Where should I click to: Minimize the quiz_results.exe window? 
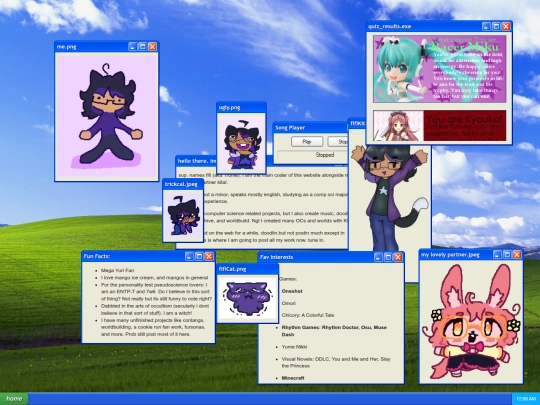point(486,26)
